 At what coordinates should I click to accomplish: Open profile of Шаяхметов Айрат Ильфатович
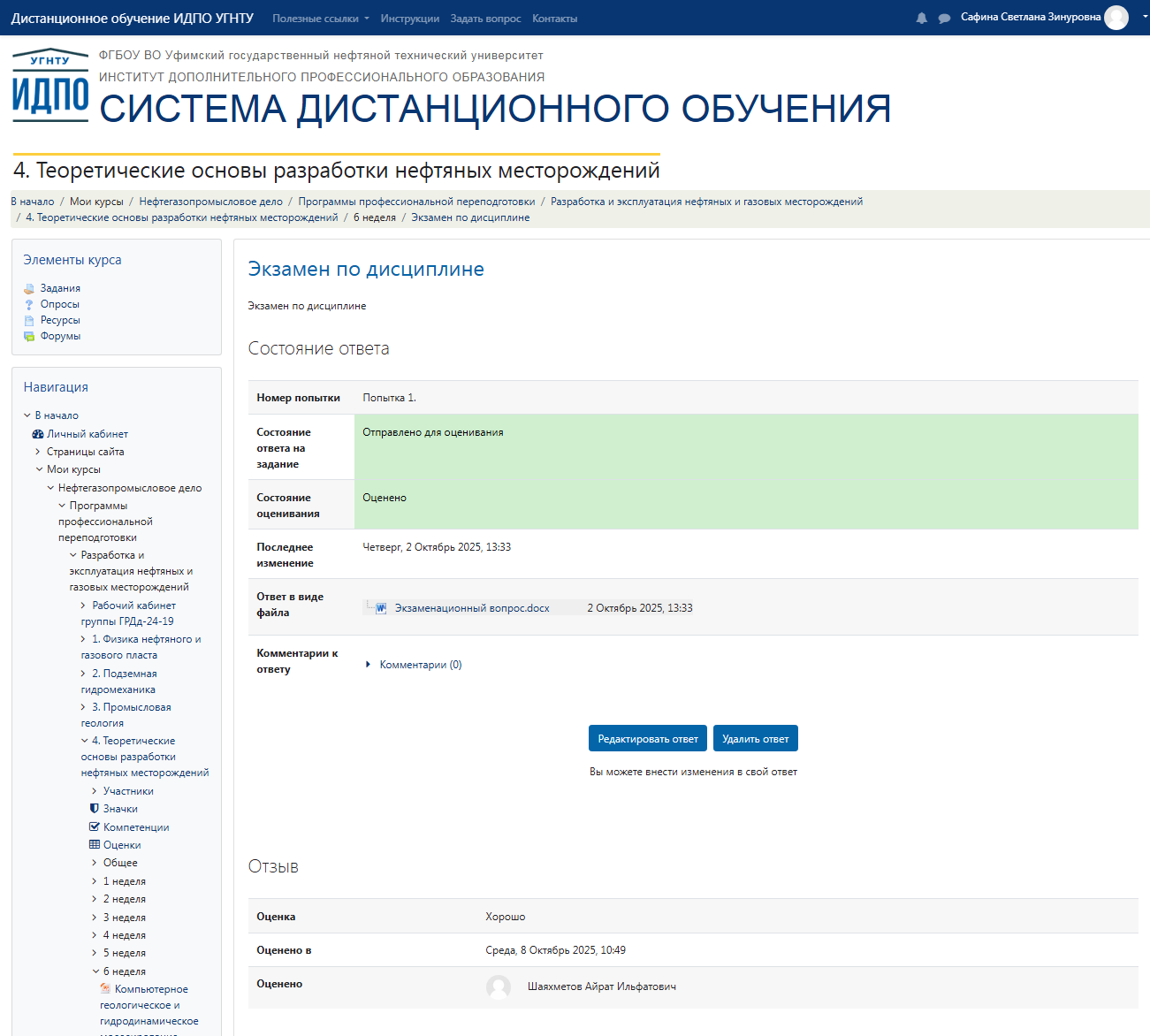[x=604, y=986]
